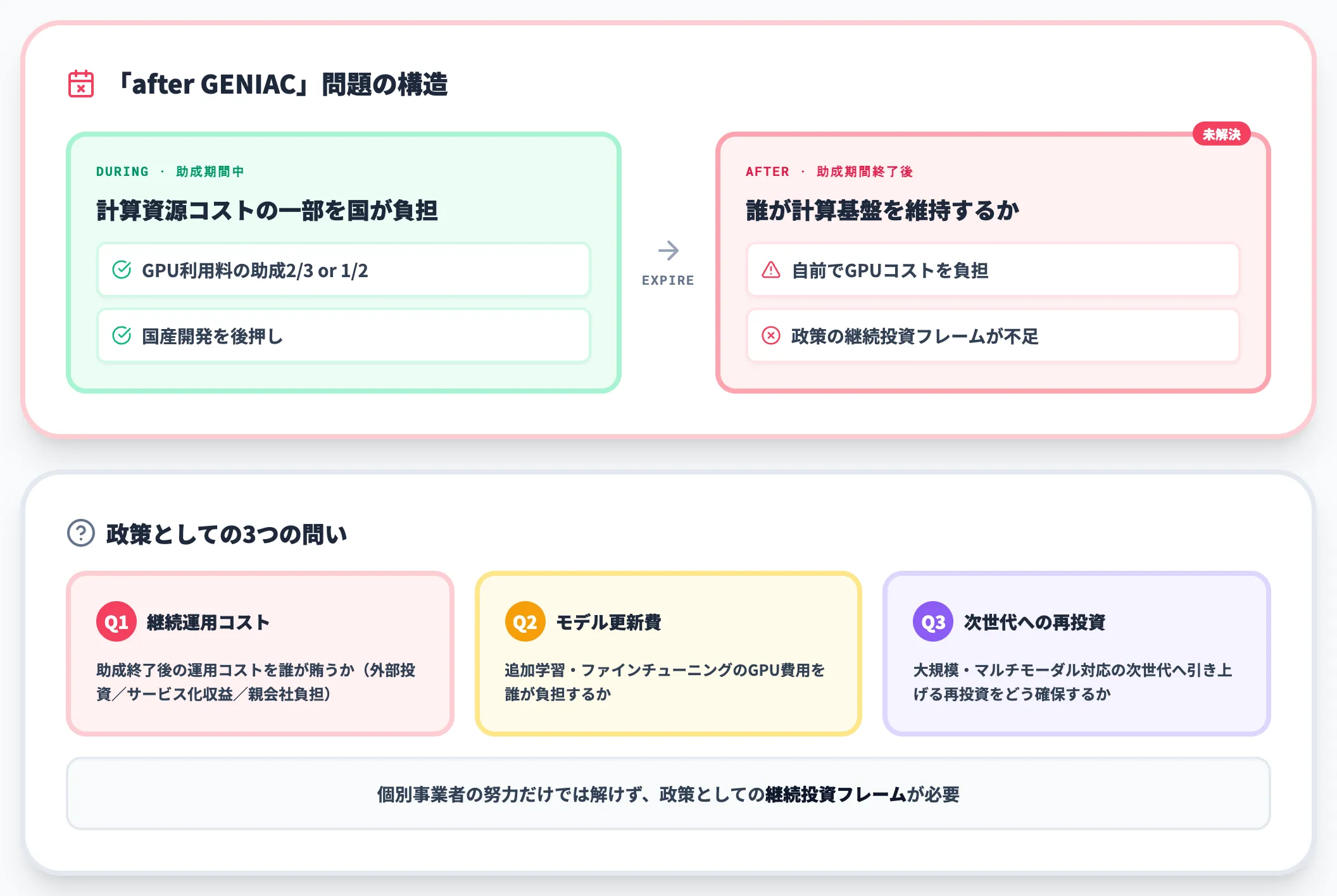Screen dimensions: 1337x896
Task: Click the arrow icon above EXPIRE
Action: click(668, 251)
